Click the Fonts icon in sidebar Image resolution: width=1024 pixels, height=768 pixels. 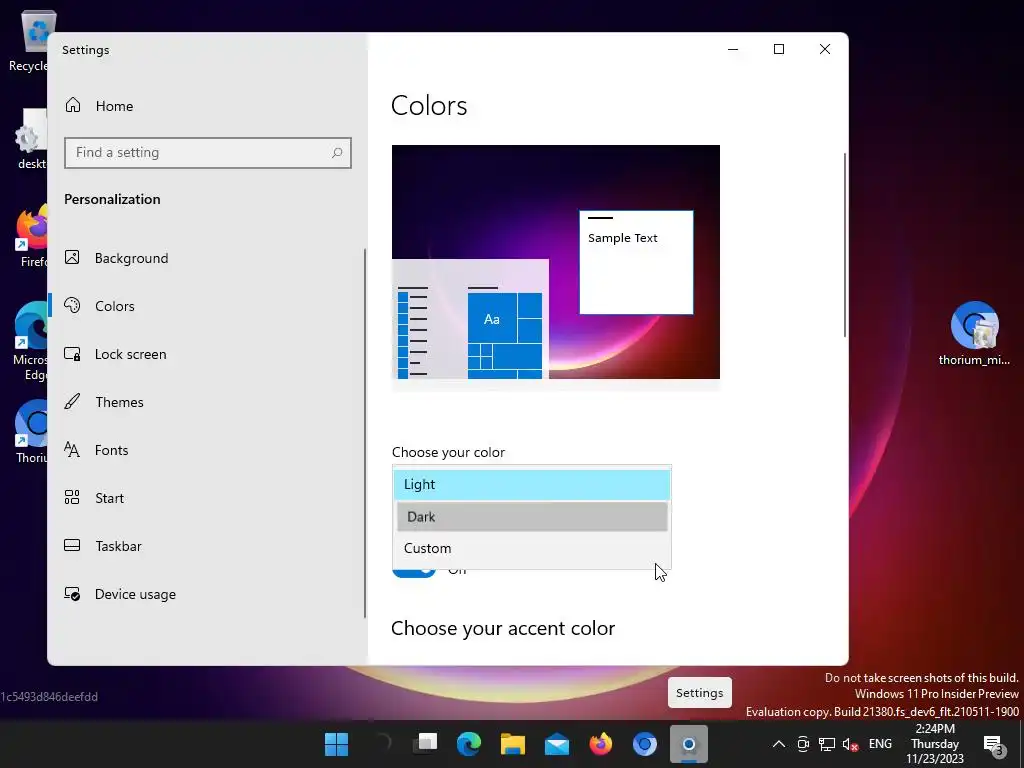[x=72, y=449]
